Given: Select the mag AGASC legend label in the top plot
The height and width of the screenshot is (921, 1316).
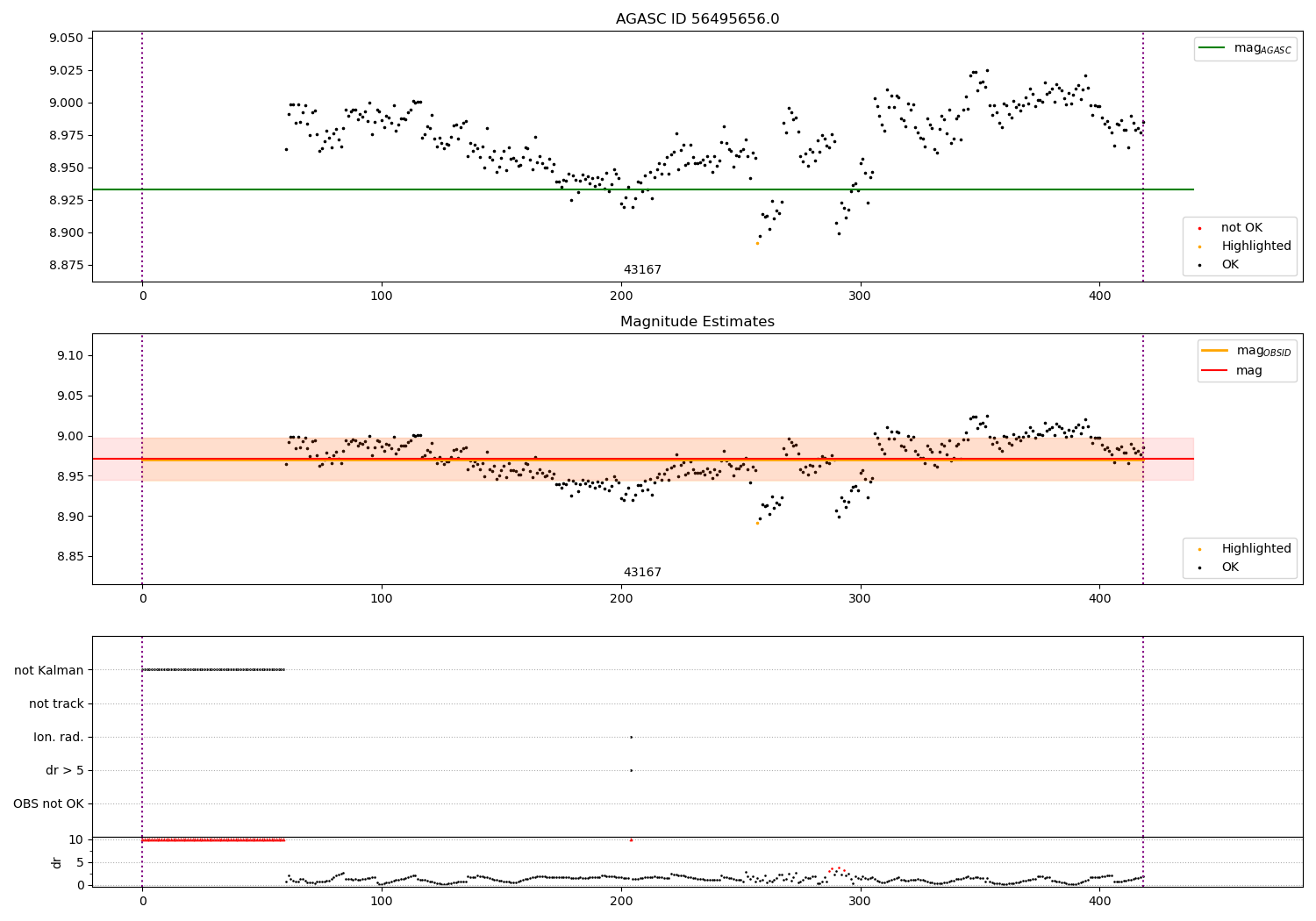Looking at the screenshot, I should point(1262,48).
